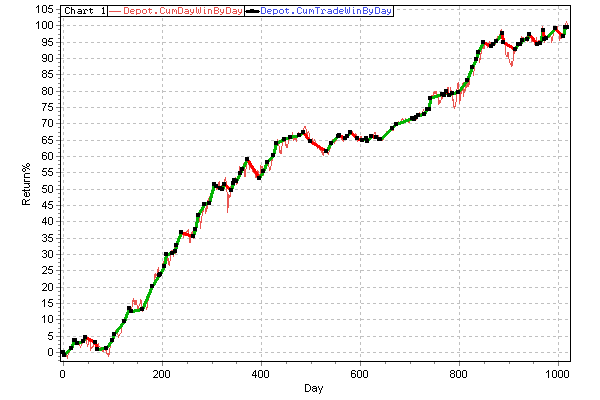
Task: Click the 100 value on Return% axis
Action: tap(44, 25)
